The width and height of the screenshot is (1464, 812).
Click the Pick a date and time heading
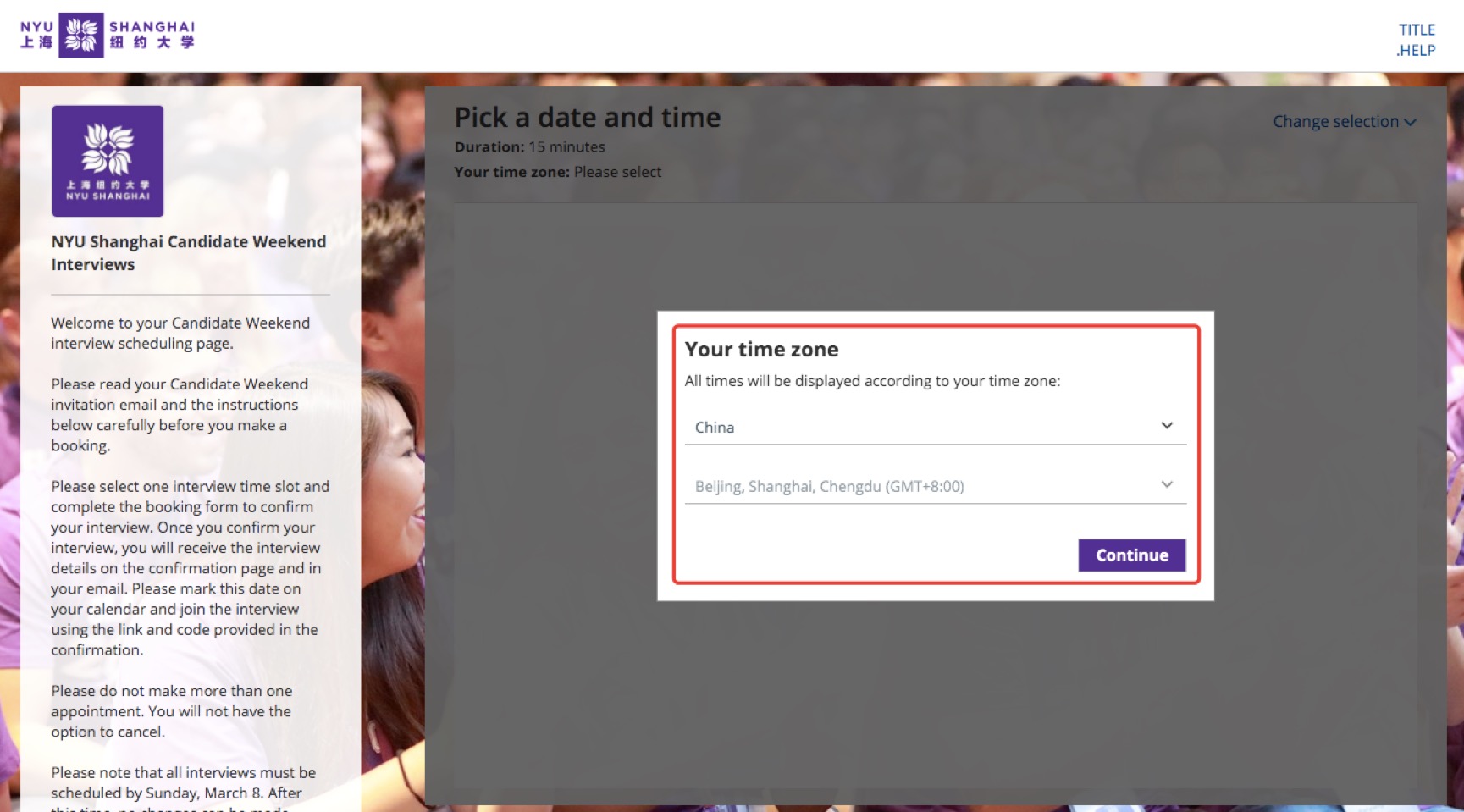click(587, 117)
